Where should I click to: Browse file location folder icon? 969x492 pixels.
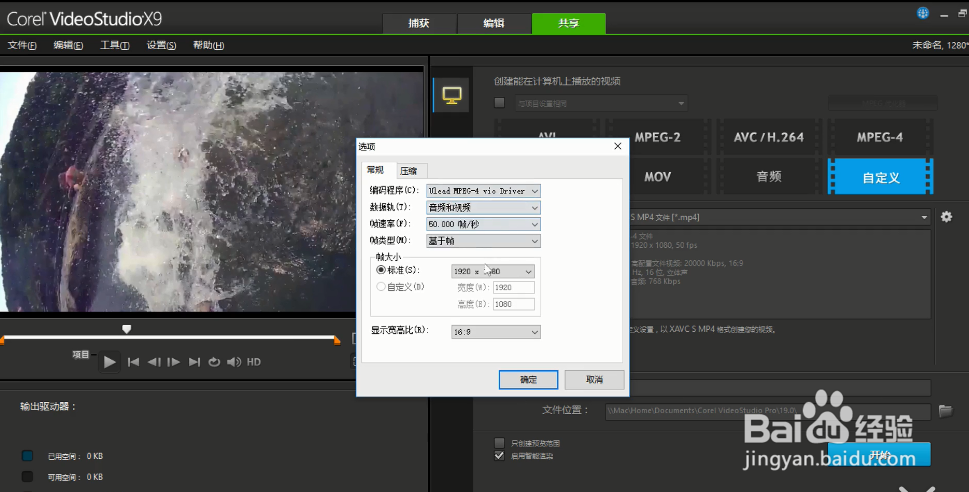(x=946, y=410)
